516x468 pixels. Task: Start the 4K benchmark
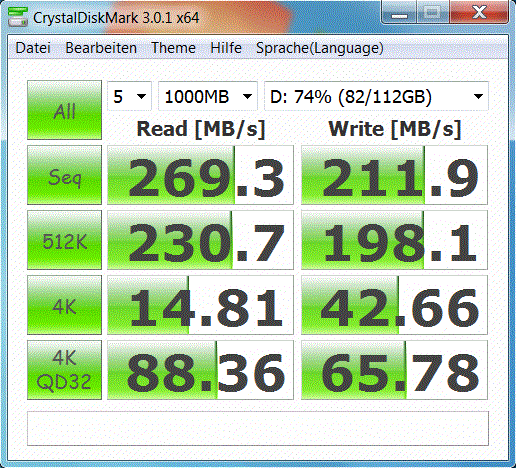click(x=64, y=305)
